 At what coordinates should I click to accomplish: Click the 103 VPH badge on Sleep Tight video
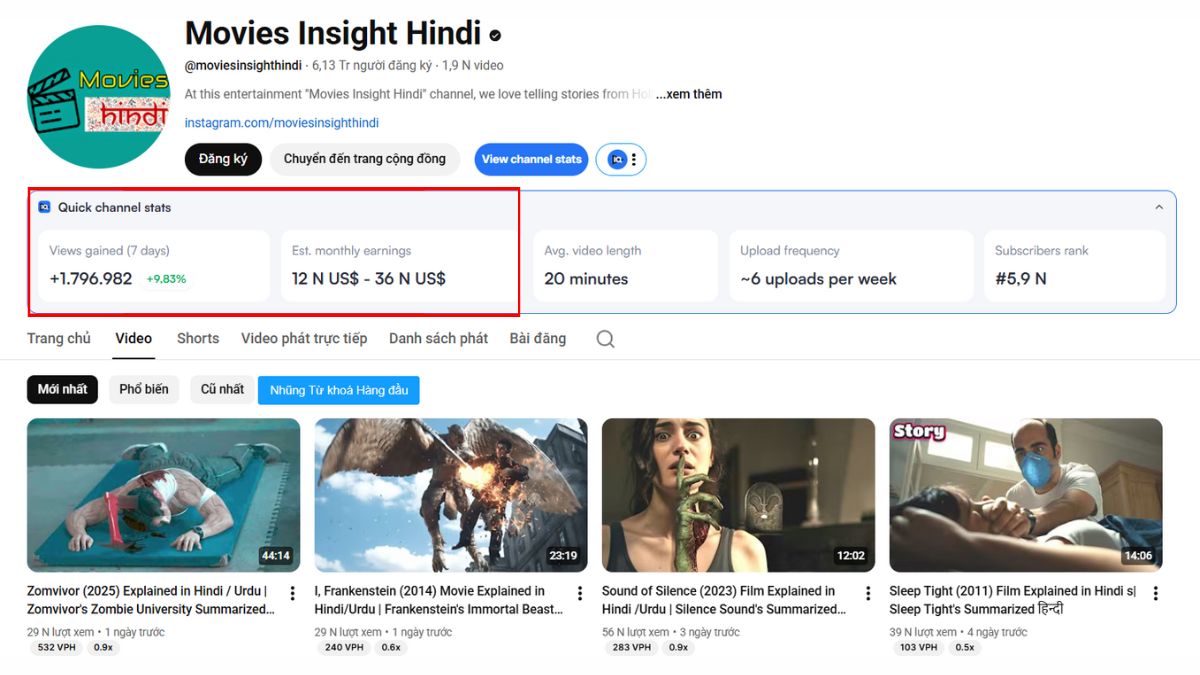point(918,647)
